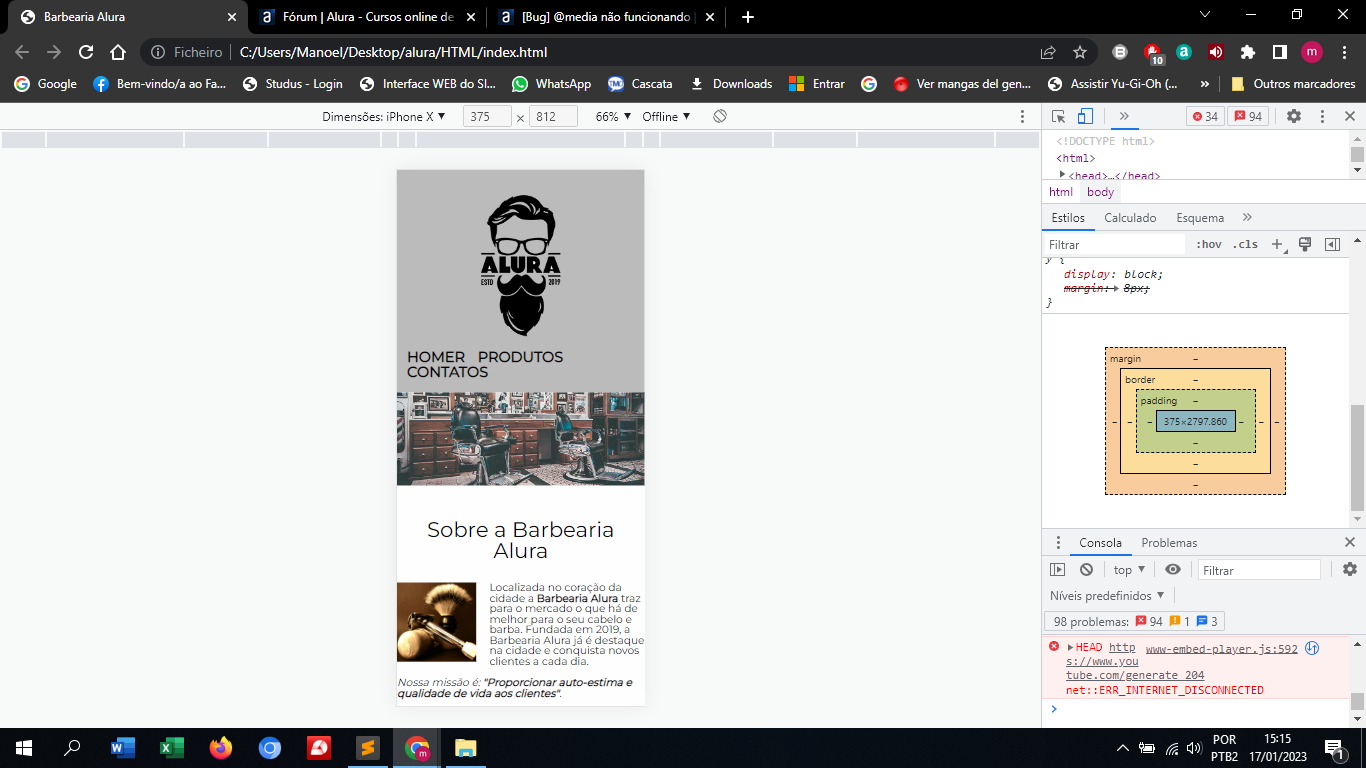Viewport: 1366px width, 768px height.
Task: Select the html breadcrumb
Action: [1061, 192]
